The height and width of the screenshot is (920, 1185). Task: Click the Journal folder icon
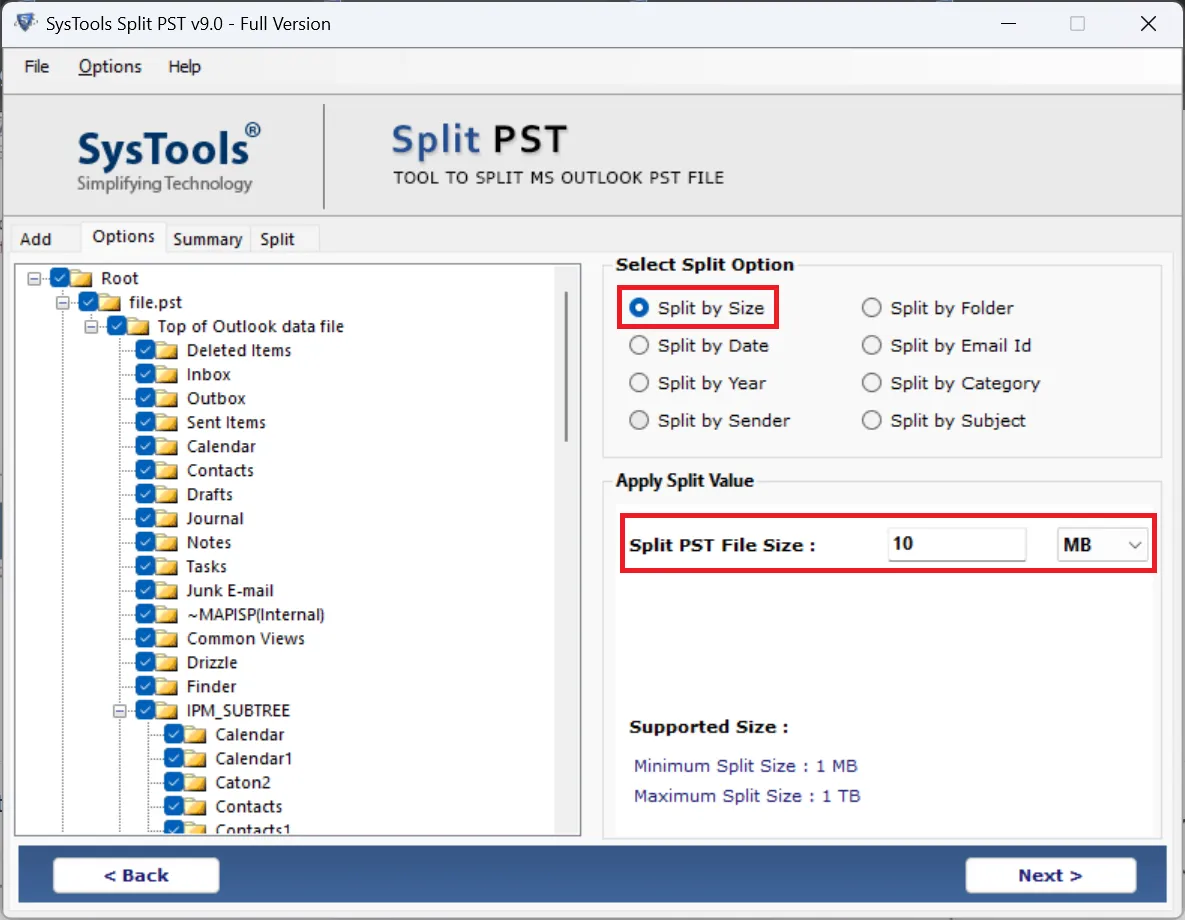point(166,519)
